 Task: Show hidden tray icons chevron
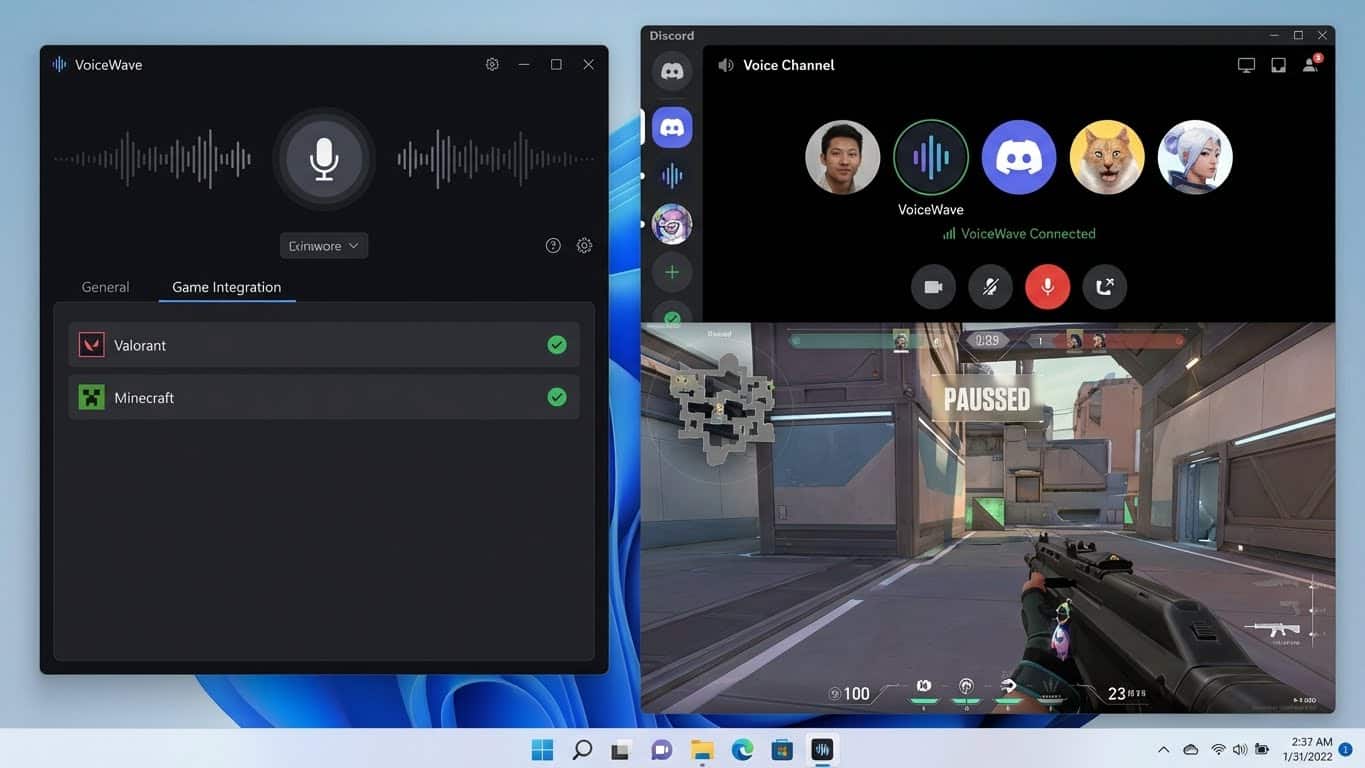point(1163,749)
